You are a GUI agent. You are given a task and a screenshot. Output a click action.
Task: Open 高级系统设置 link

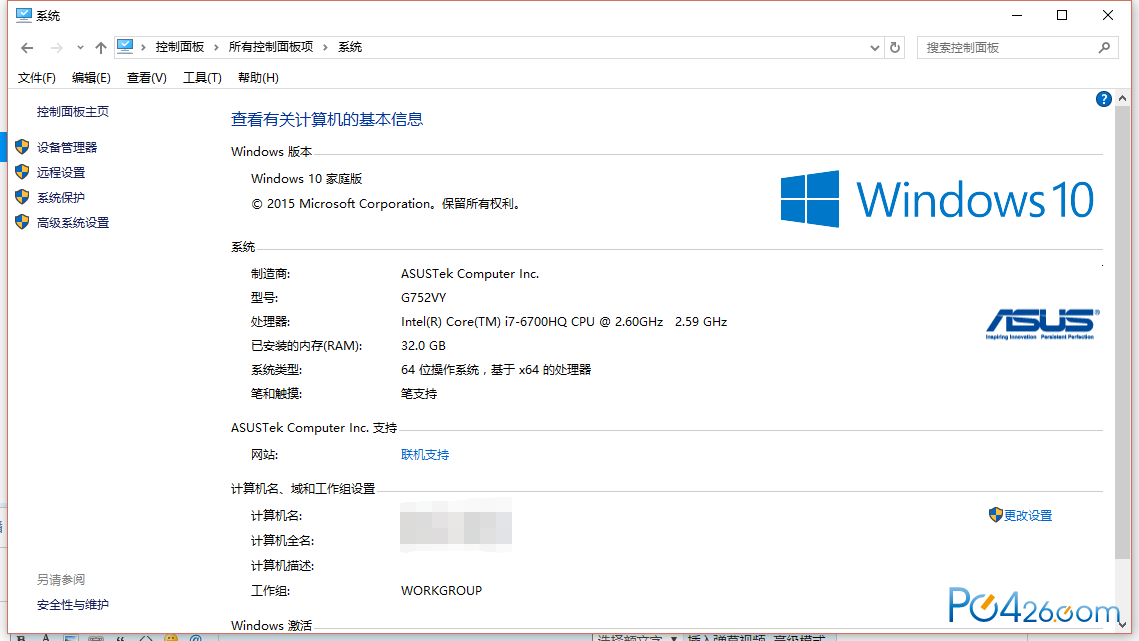click(73, 223)
